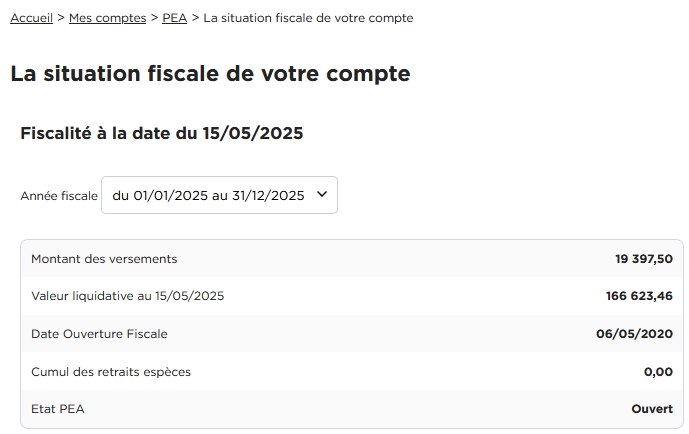Click the large page title heading

coord(210,74)
